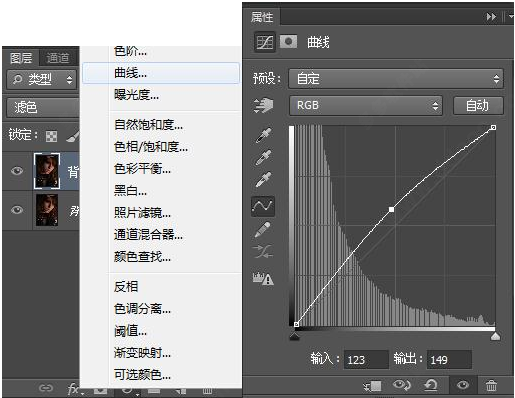Image resolution: width=515 pixels, height=398 pixels.
Task: Pick the gray point eyedropper
Action: tap(264, 158)
